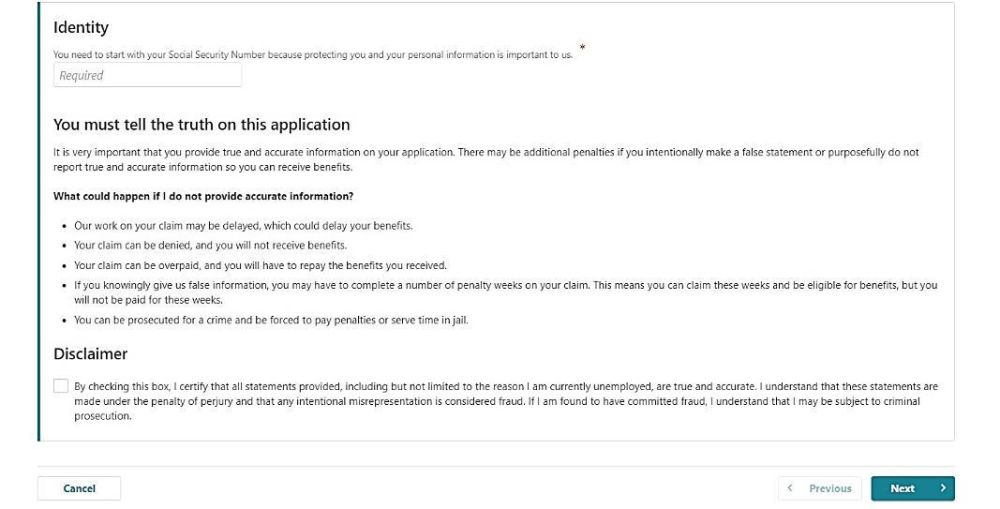Select the Identity section heading

[x=81, y=27]
